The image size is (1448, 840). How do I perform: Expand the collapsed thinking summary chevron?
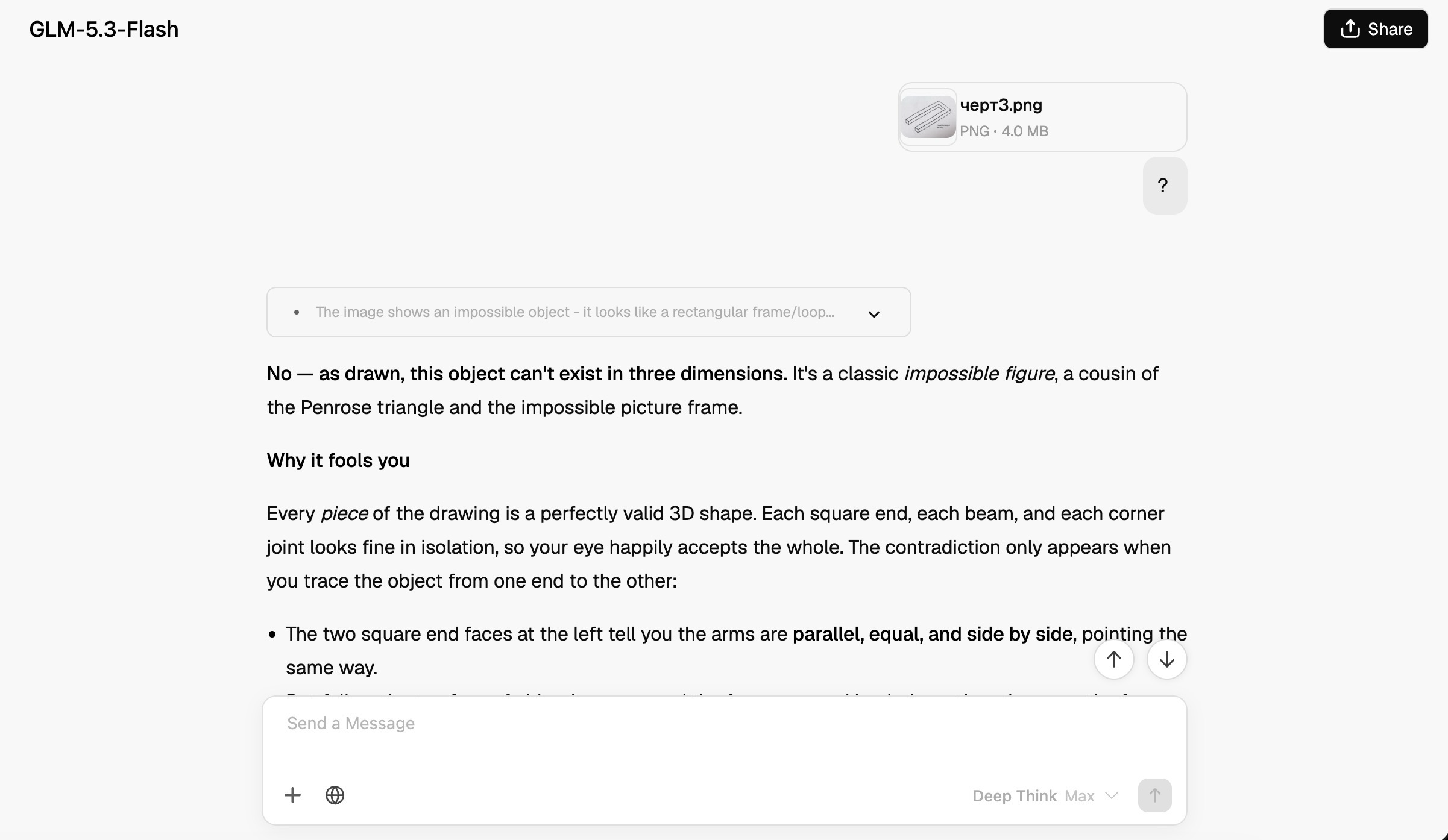[x=874, y=314]
